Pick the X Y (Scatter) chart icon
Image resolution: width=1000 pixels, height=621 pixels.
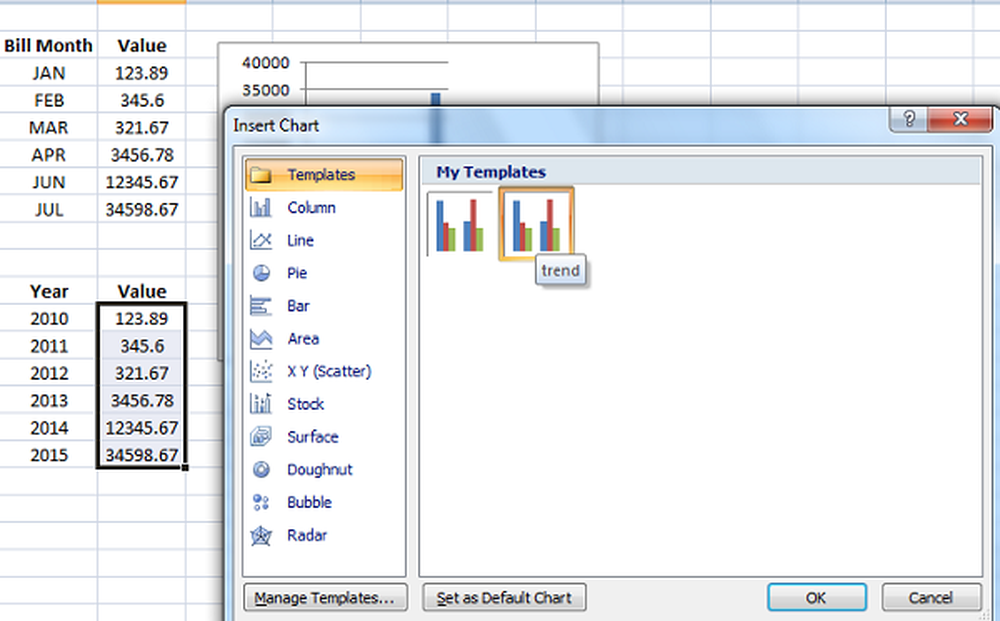(x=262, y=371)
